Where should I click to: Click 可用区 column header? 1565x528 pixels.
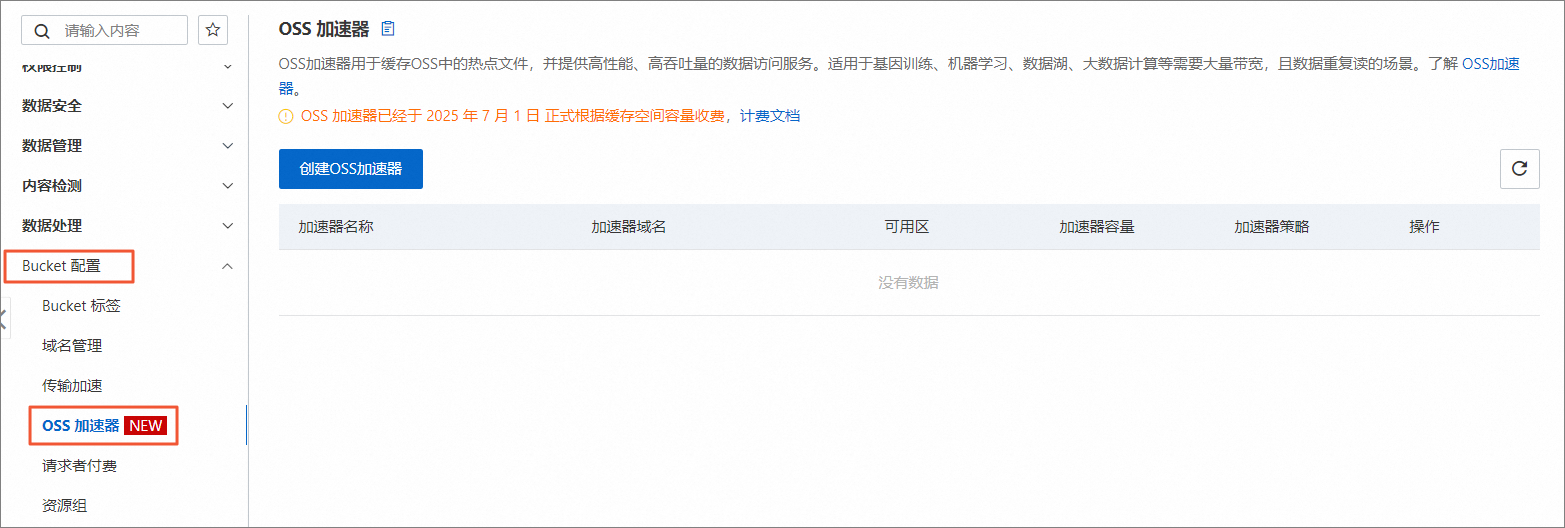[907, 227]
